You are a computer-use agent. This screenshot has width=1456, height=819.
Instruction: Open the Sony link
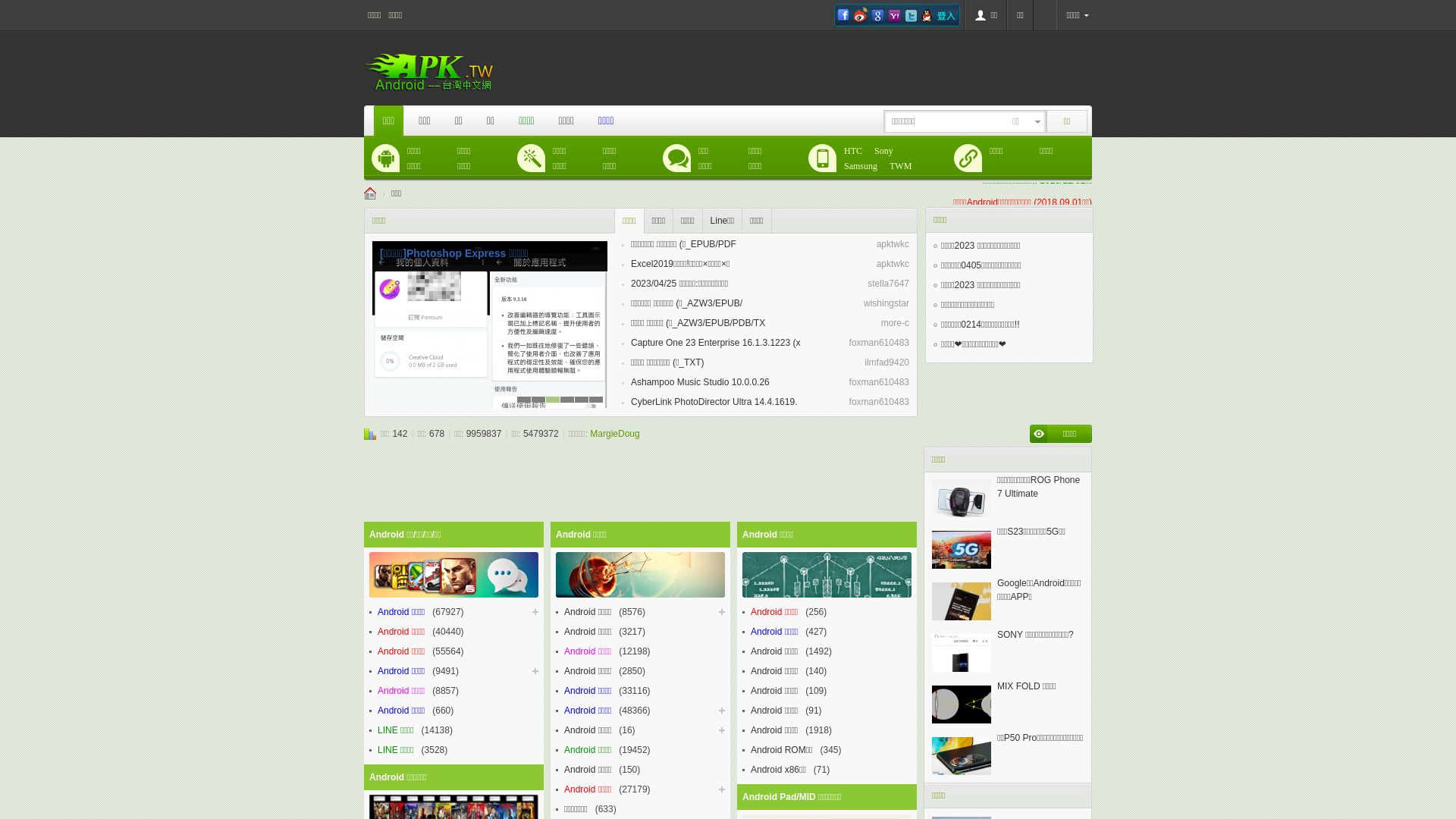coord(883,151)
